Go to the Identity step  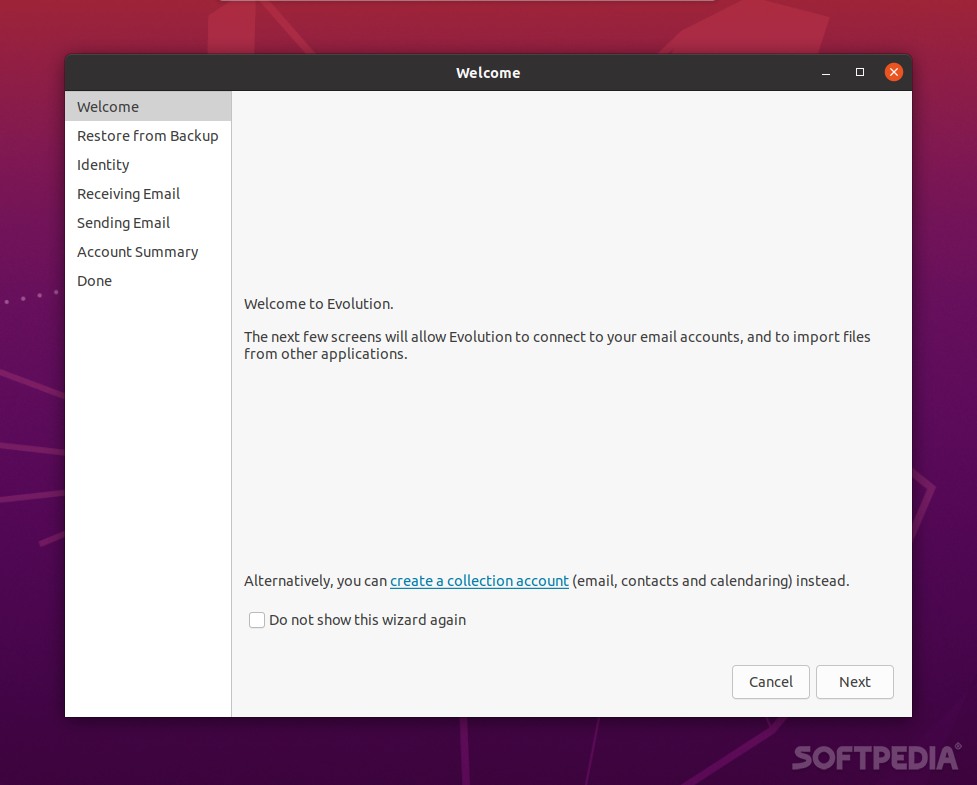(148, 165)
